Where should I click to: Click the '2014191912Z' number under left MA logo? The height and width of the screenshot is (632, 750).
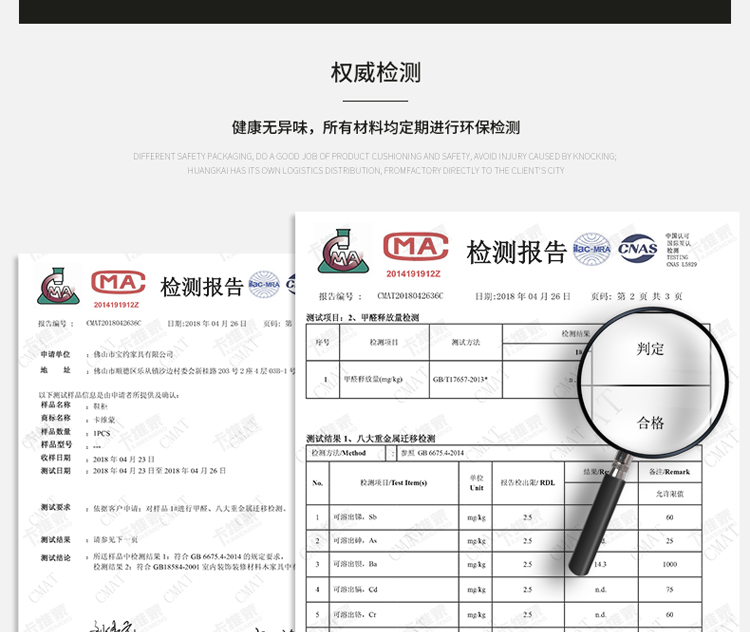(x=116, y=305)
